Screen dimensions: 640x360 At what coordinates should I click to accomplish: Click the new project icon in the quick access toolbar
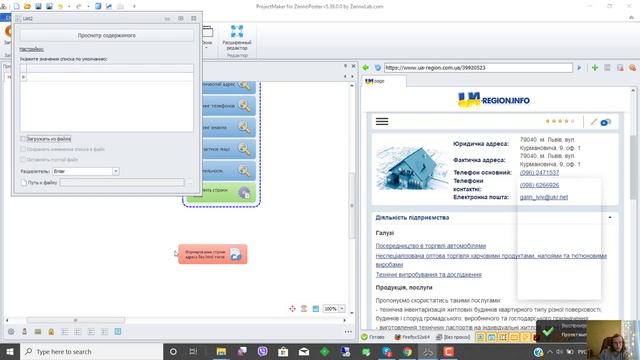point(17,6)
